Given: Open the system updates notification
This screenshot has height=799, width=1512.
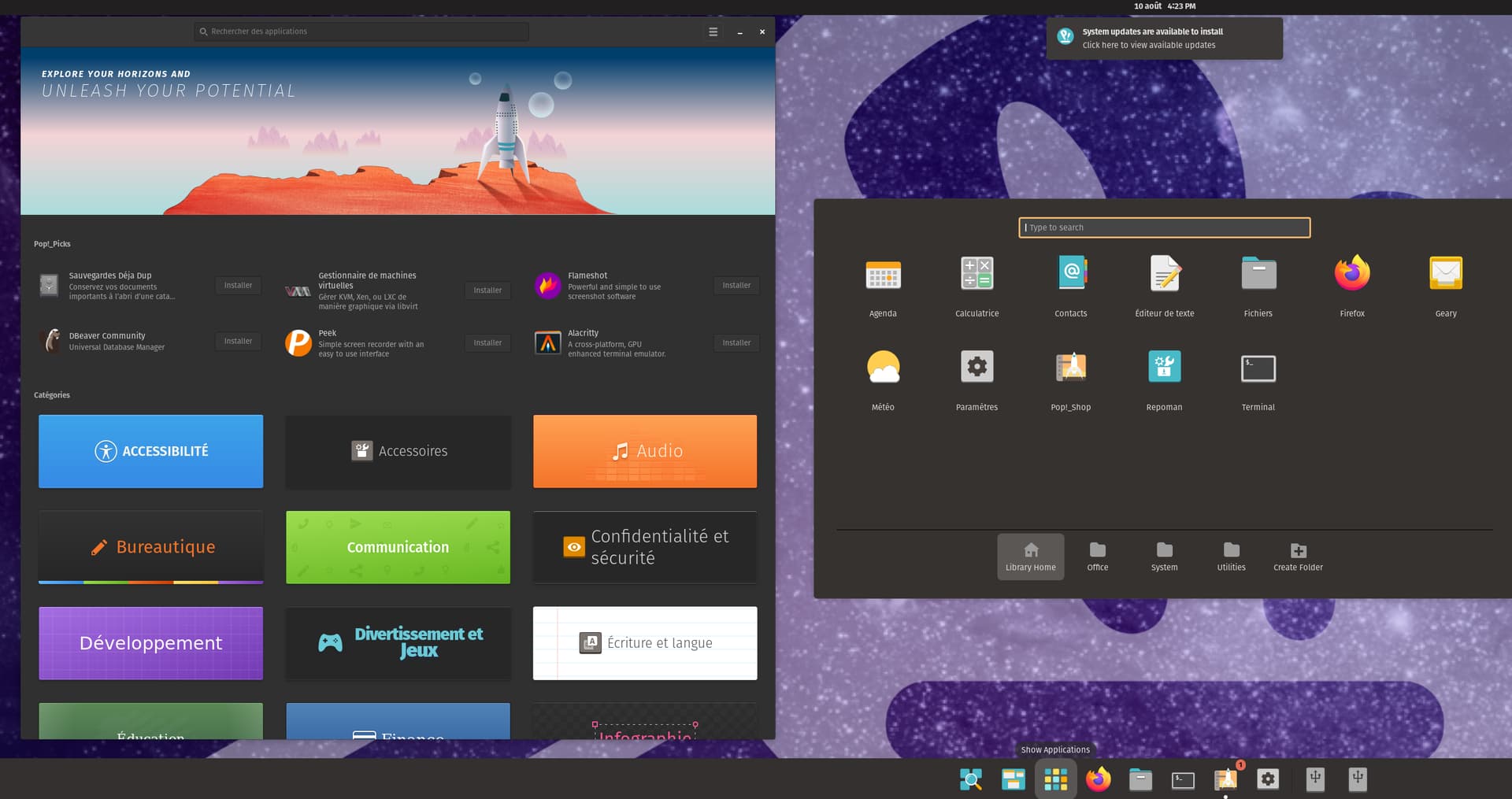Looking at the screenshot, I should point(1164,39).
